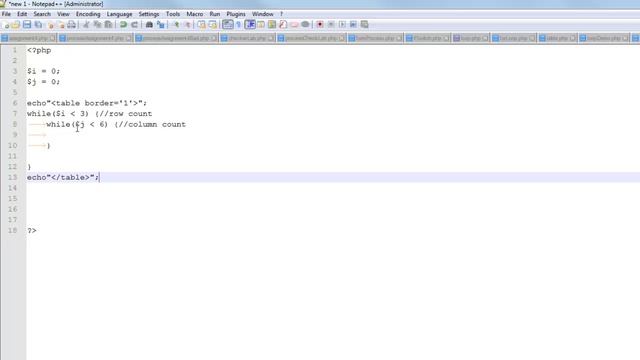The width and height of the screenshot is (640, 360).
Task: Close the first assignment4.php tab
Action: click(53, 38)
